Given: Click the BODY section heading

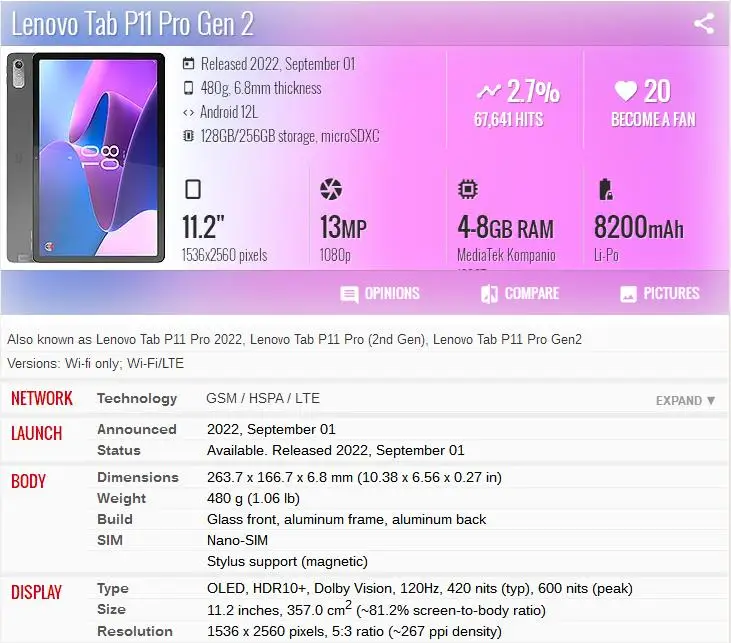Looking at the screenshot, I should click(x=28, y=481).
